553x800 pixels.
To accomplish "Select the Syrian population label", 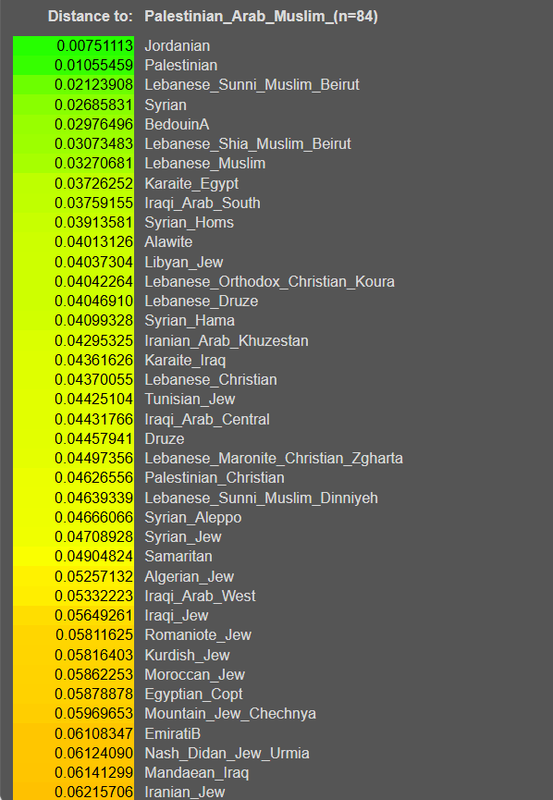I will point(165,105).
